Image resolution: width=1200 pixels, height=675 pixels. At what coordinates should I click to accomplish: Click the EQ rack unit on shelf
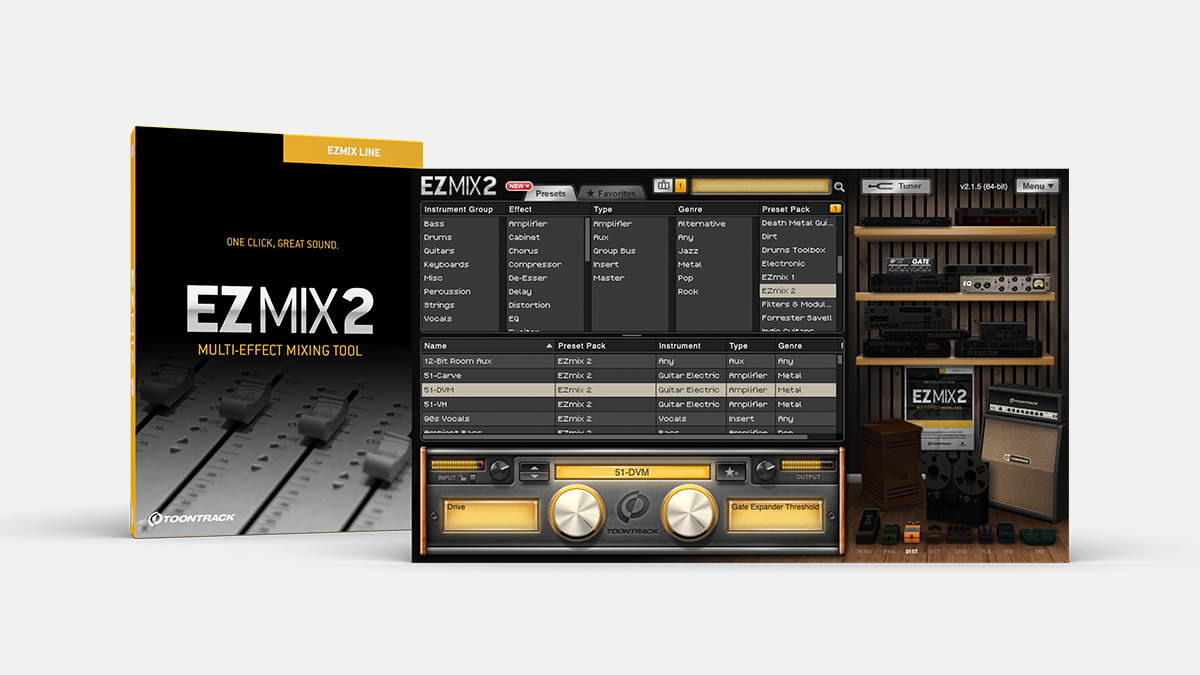(1005, 283)
